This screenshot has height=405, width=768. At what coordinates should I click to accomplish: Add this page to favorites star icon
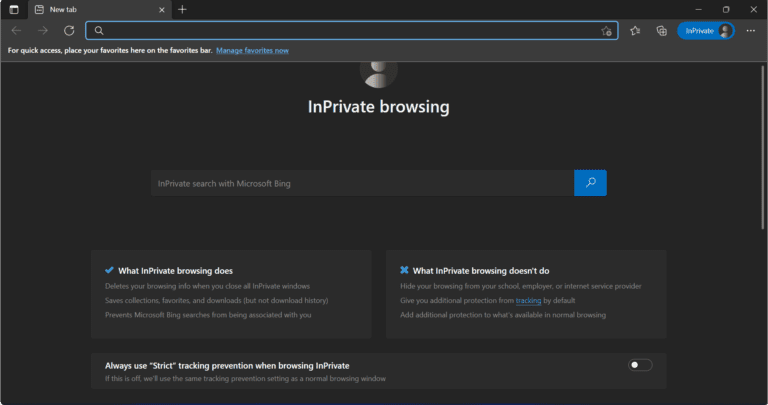606,31
